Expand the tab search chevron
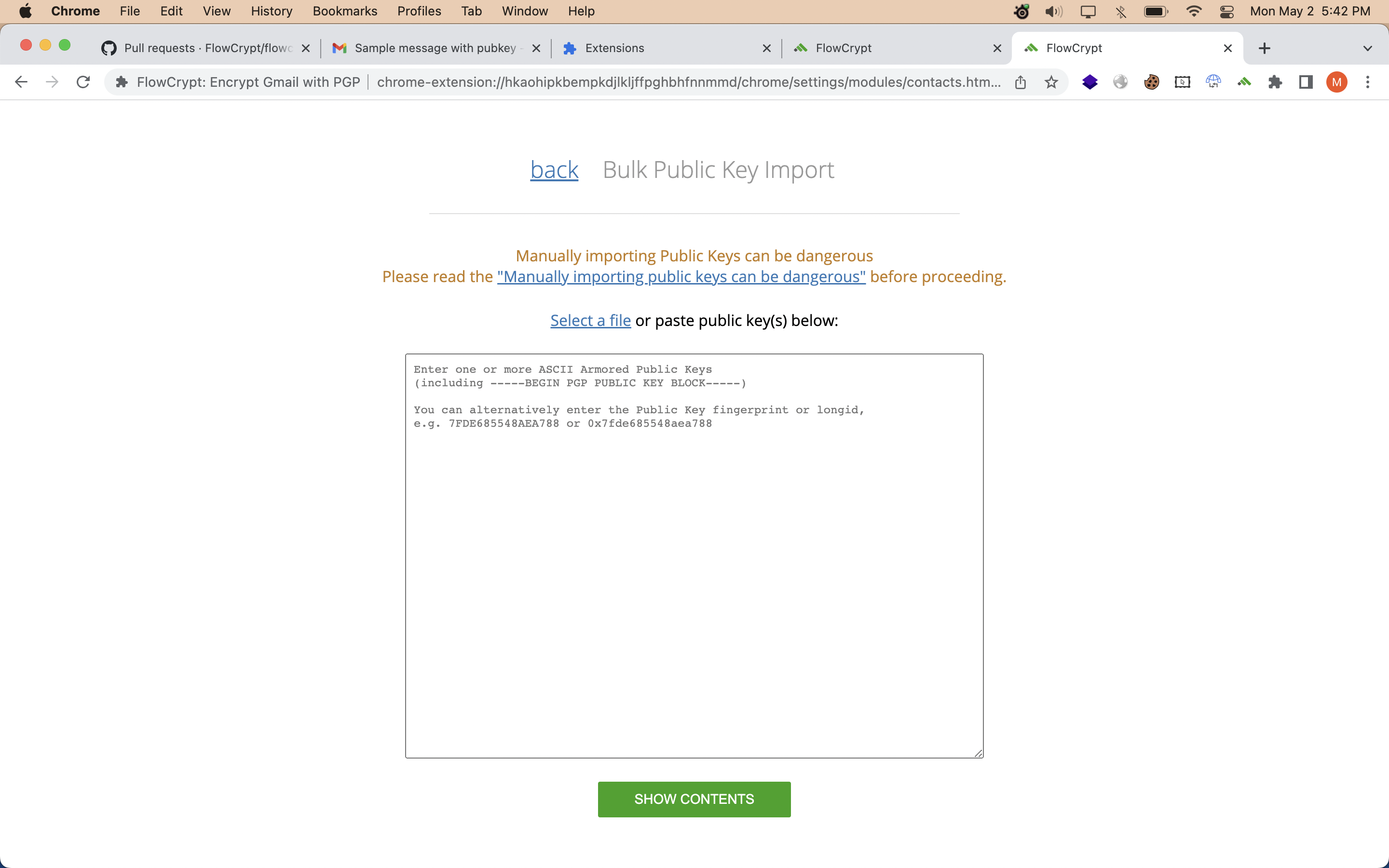1389x868 pixels. pos(1368,48)
